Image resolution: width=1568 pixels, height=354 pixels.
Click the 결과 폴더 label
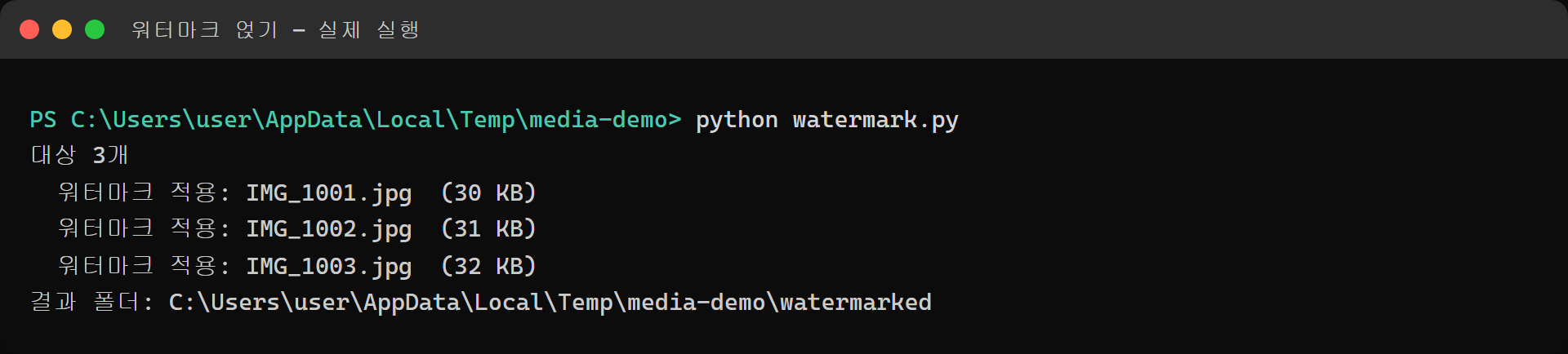click(91, 302)
